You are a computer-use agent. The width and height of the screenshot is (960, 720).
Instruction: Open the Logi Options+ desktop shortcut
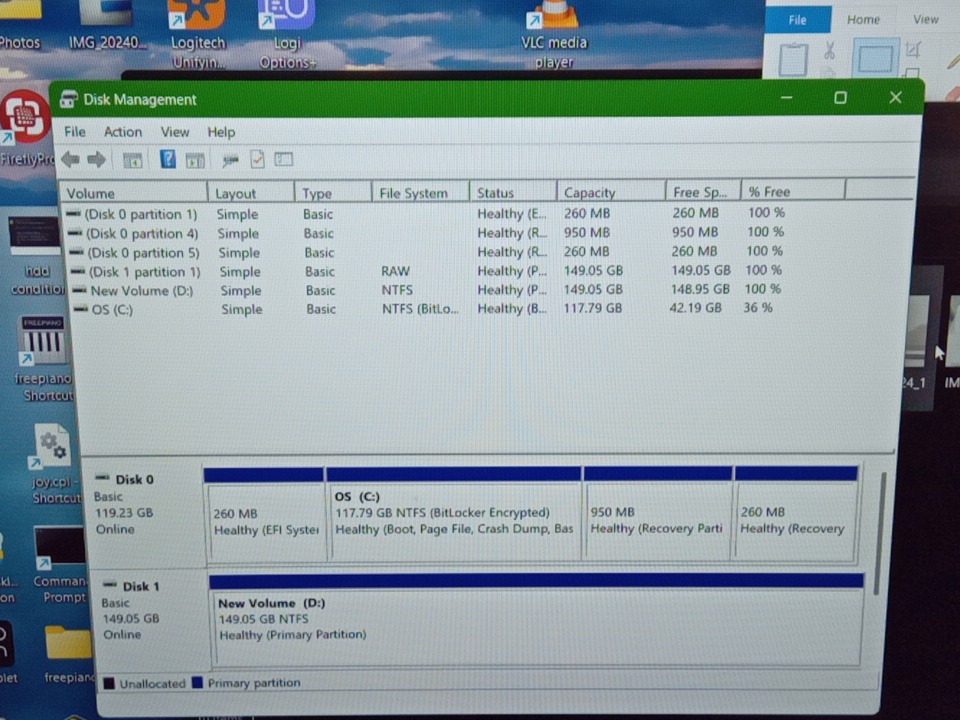pyautogui.click(x=287, y=34)
